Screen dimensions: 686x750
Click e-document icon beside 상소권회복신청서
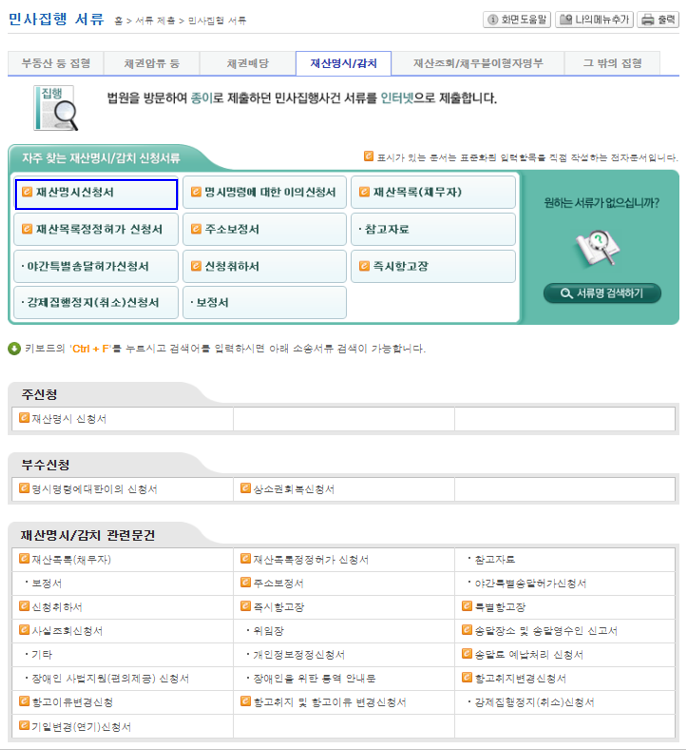click(245, 488)
